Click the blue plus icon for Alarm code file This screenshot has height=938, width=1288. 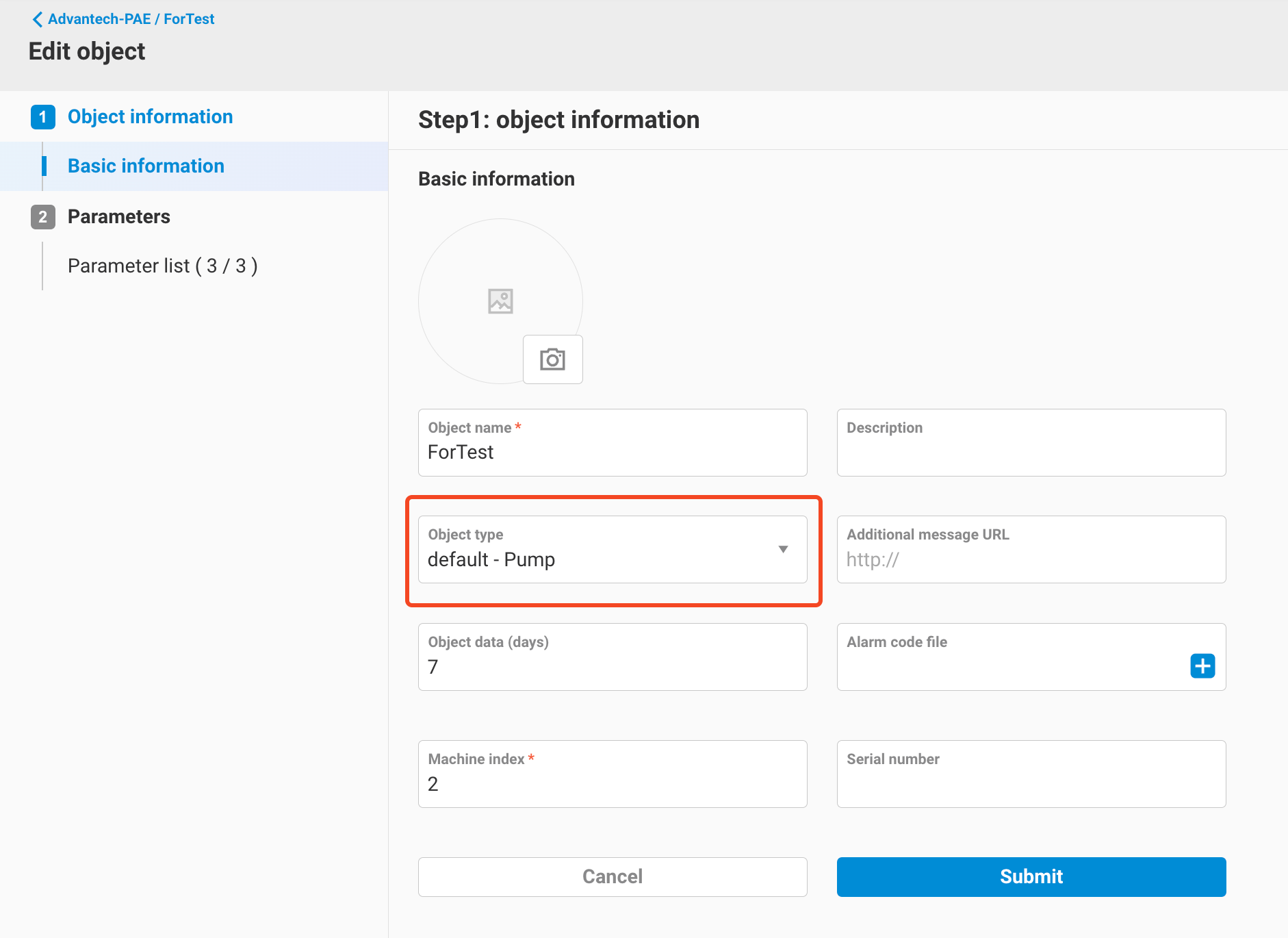coord(1202,666)
